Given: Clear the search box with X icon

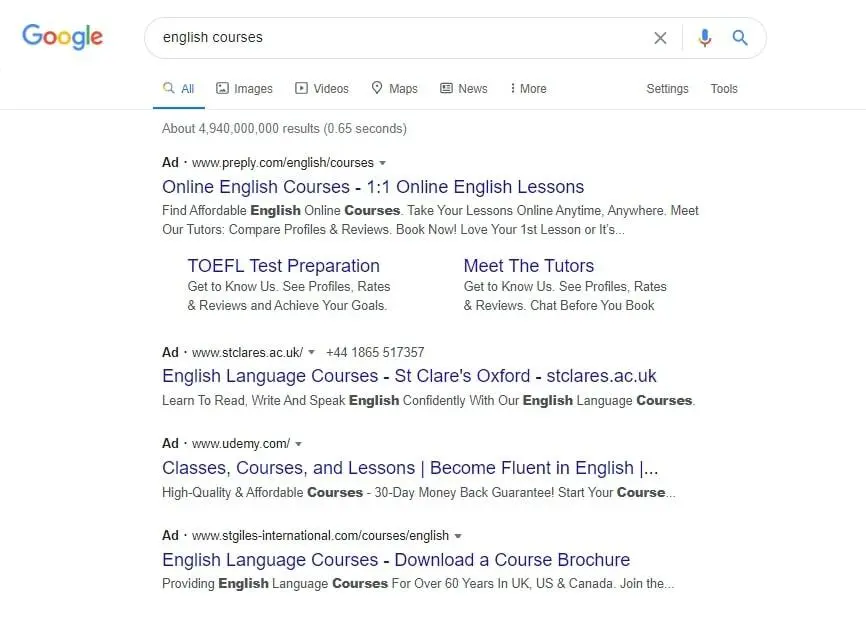Looking at the screenshot, I should click(660, 38).
